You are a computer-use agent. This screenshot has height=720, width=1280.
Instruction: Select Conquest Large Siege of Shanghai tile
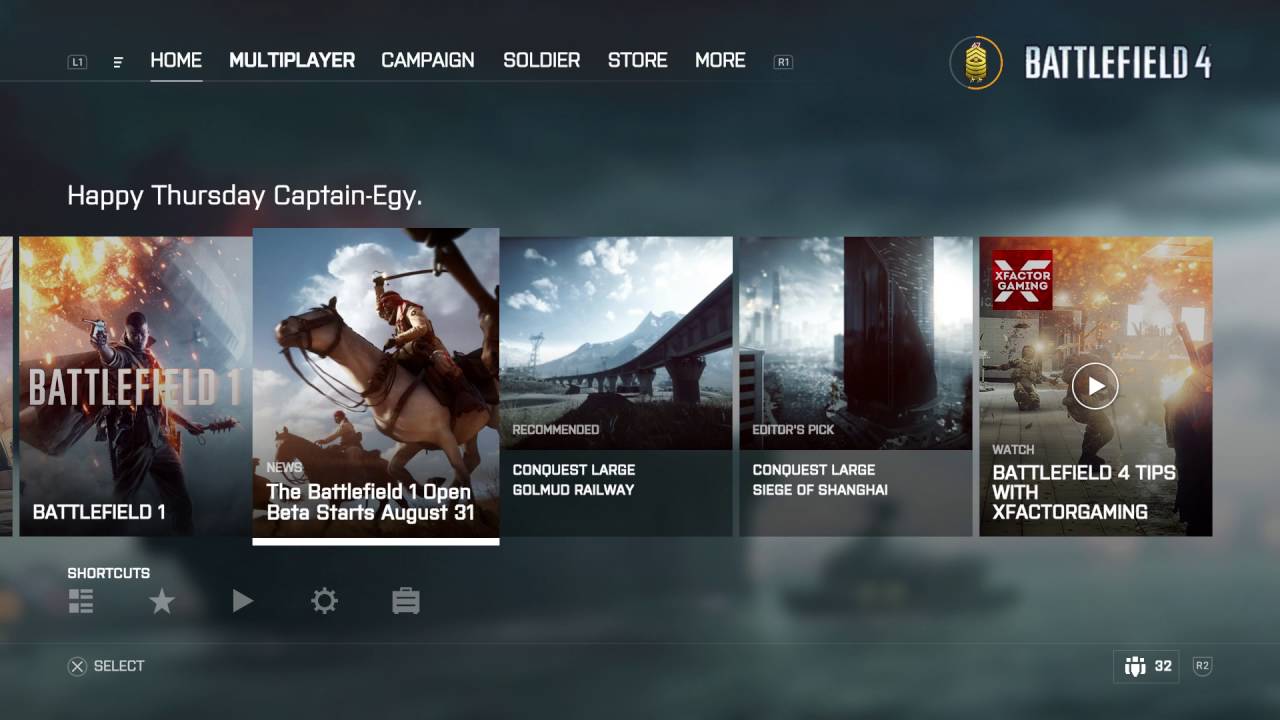coord(856,386)
